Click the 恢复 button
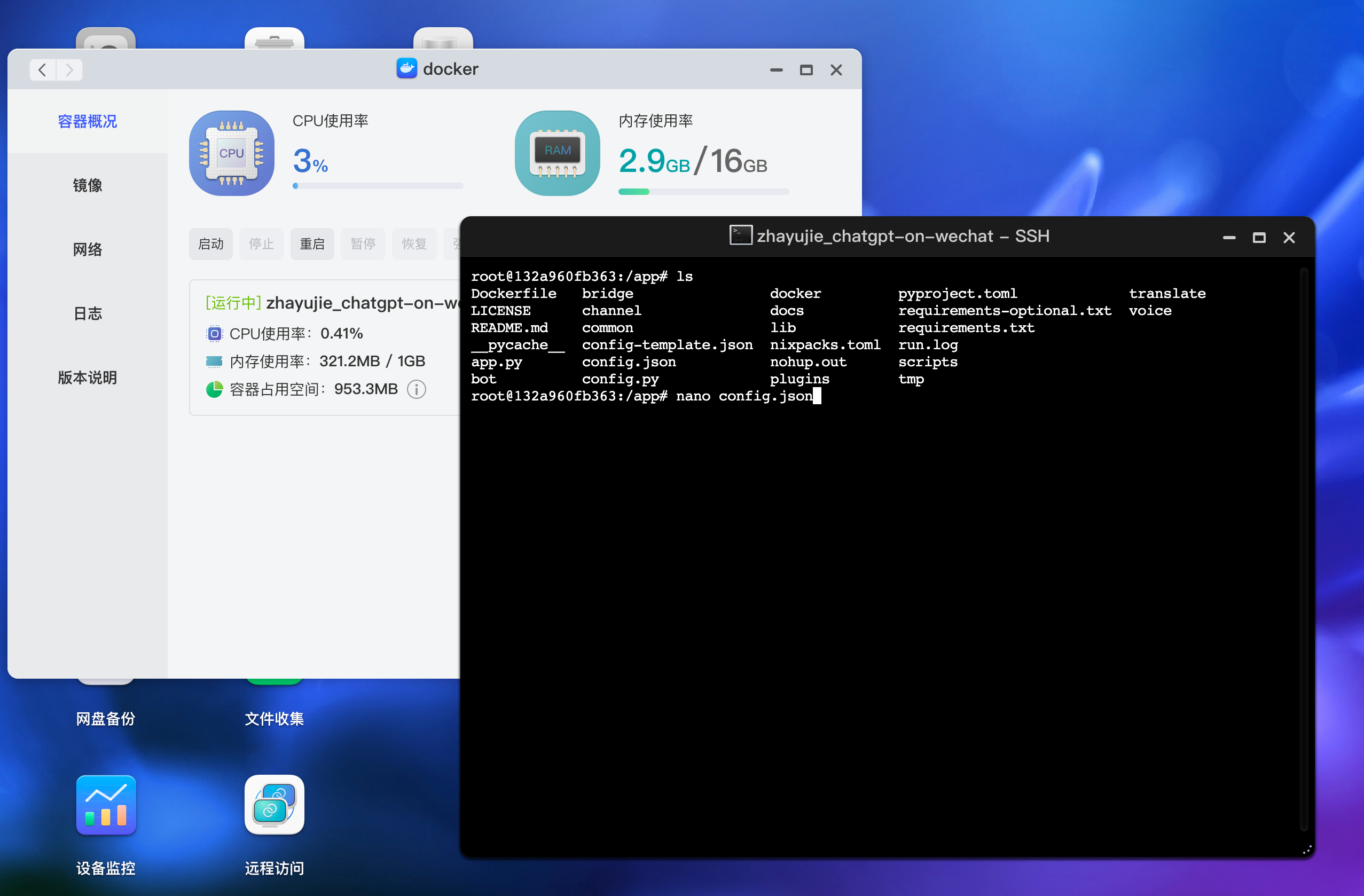Screen dimensions: 1364x896 pos(414,244)
